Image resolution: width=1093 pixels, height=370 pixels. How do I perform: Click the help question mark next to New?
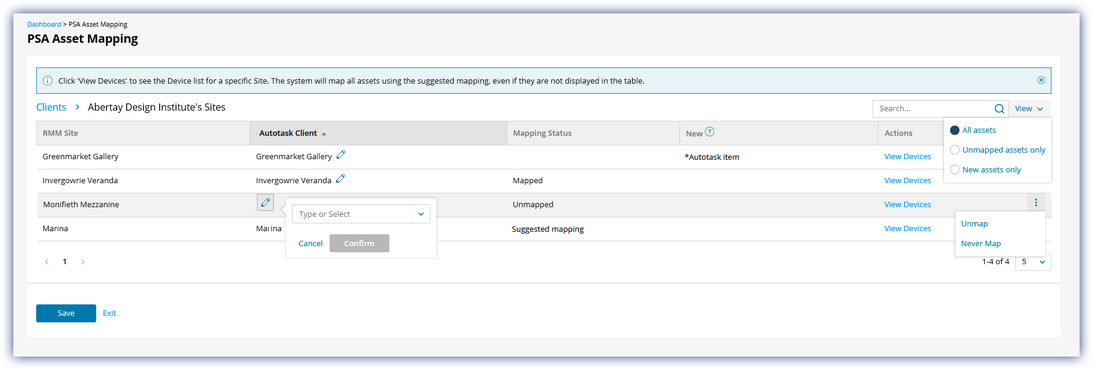point(709,132)
